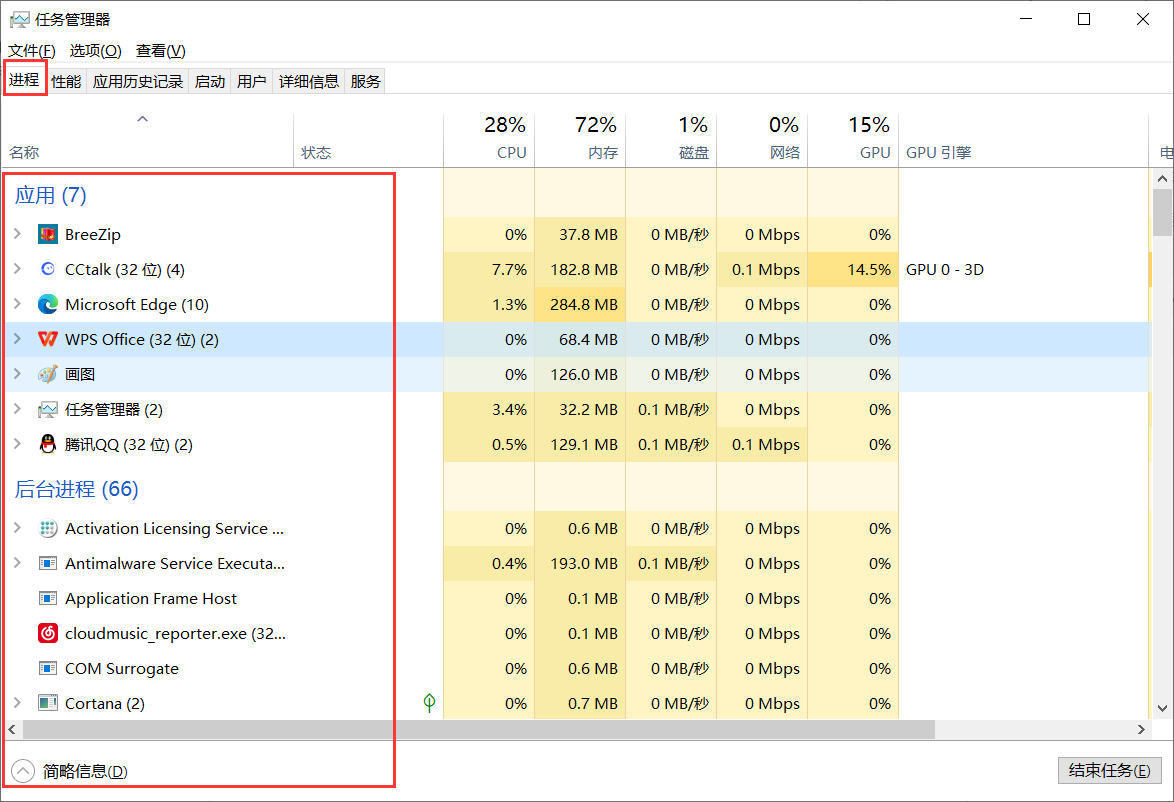Expand the BreeZip process group
The width and height of the screenshot is (1174, 802).
click(x=17, y=234)
